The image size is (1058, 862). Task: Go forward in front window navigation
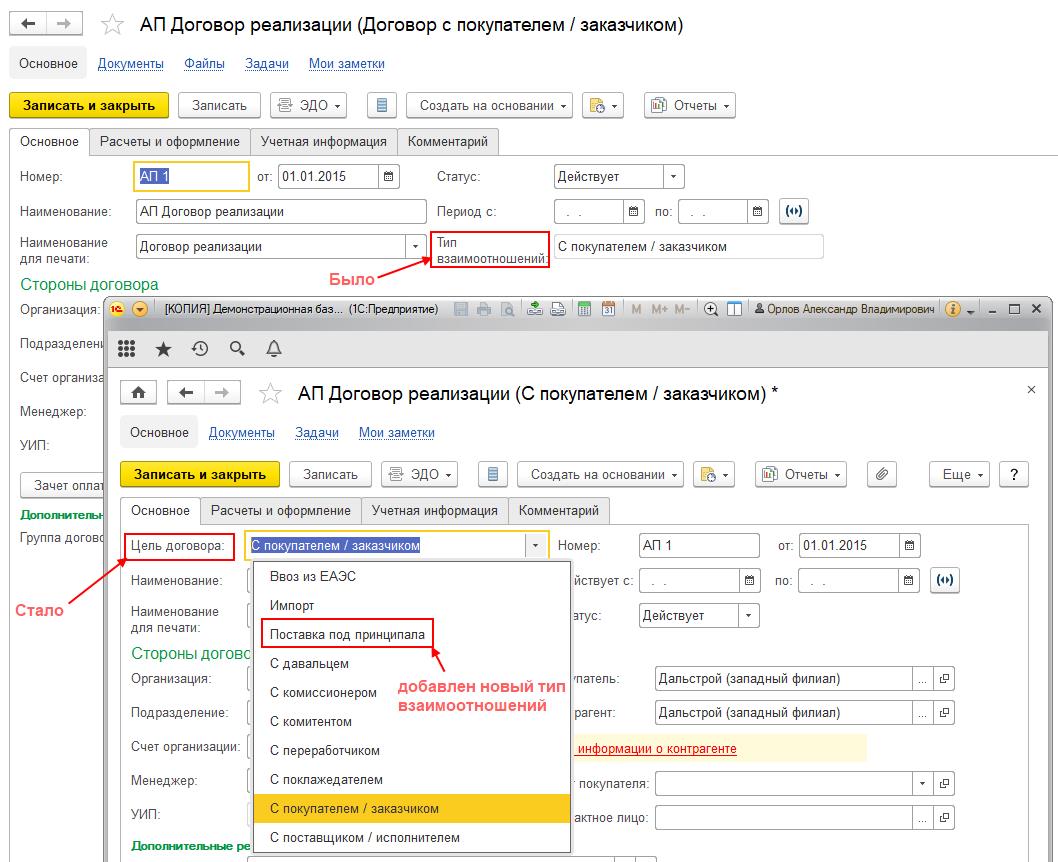(x=222, y=393)
